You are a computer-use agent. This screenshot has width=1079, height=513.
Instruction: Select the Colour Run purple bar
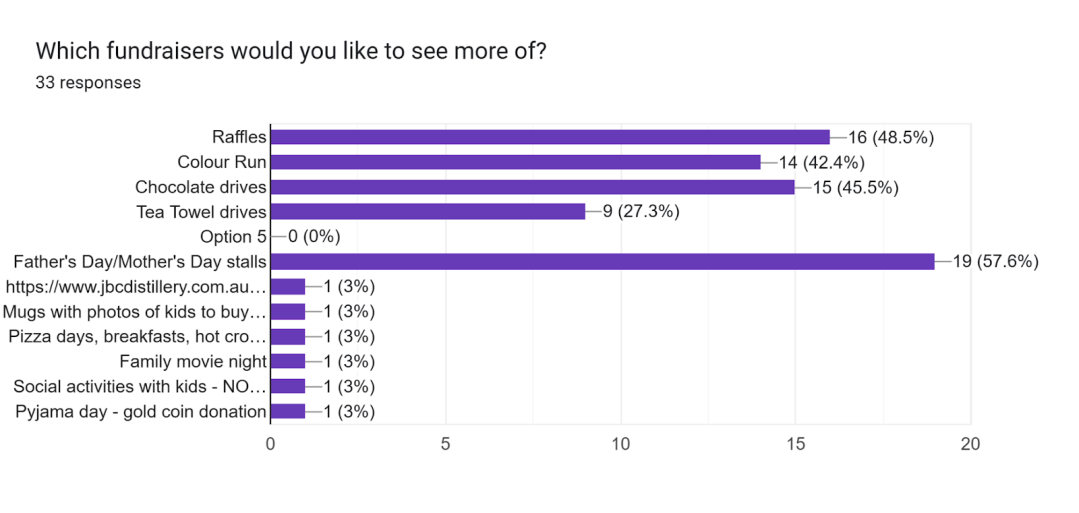tap(515, 162)
